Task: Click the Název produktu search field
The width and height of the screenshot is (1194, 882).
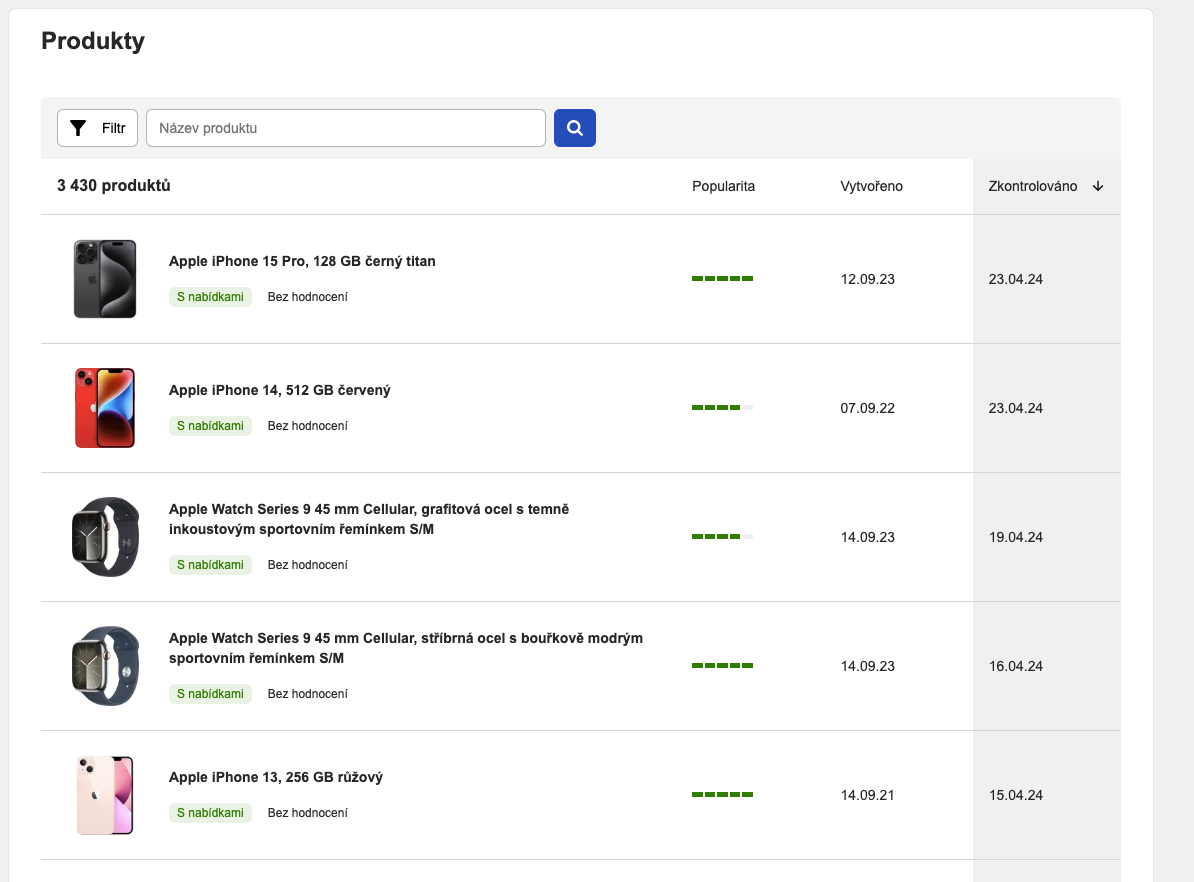Action: (345, 128)
